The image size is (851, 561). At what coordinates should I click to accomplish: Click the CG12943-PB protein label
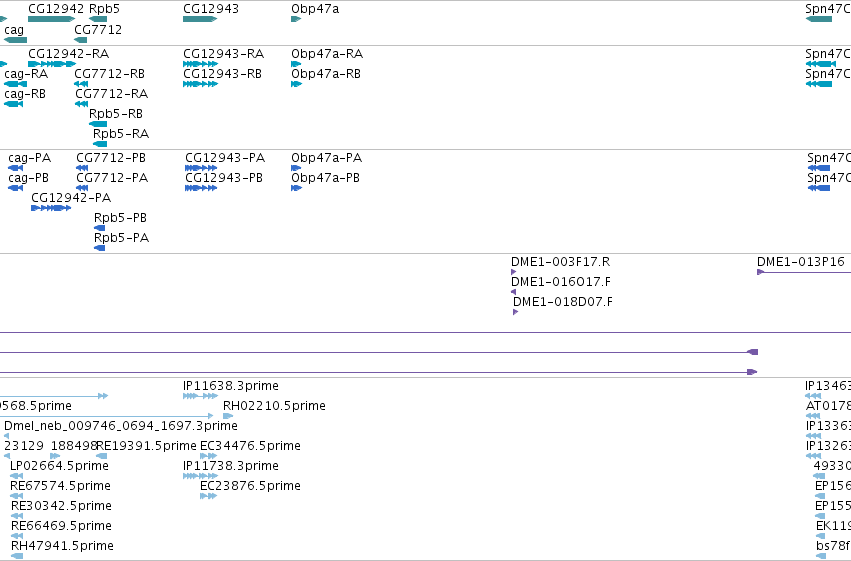(x=224, y=178)
